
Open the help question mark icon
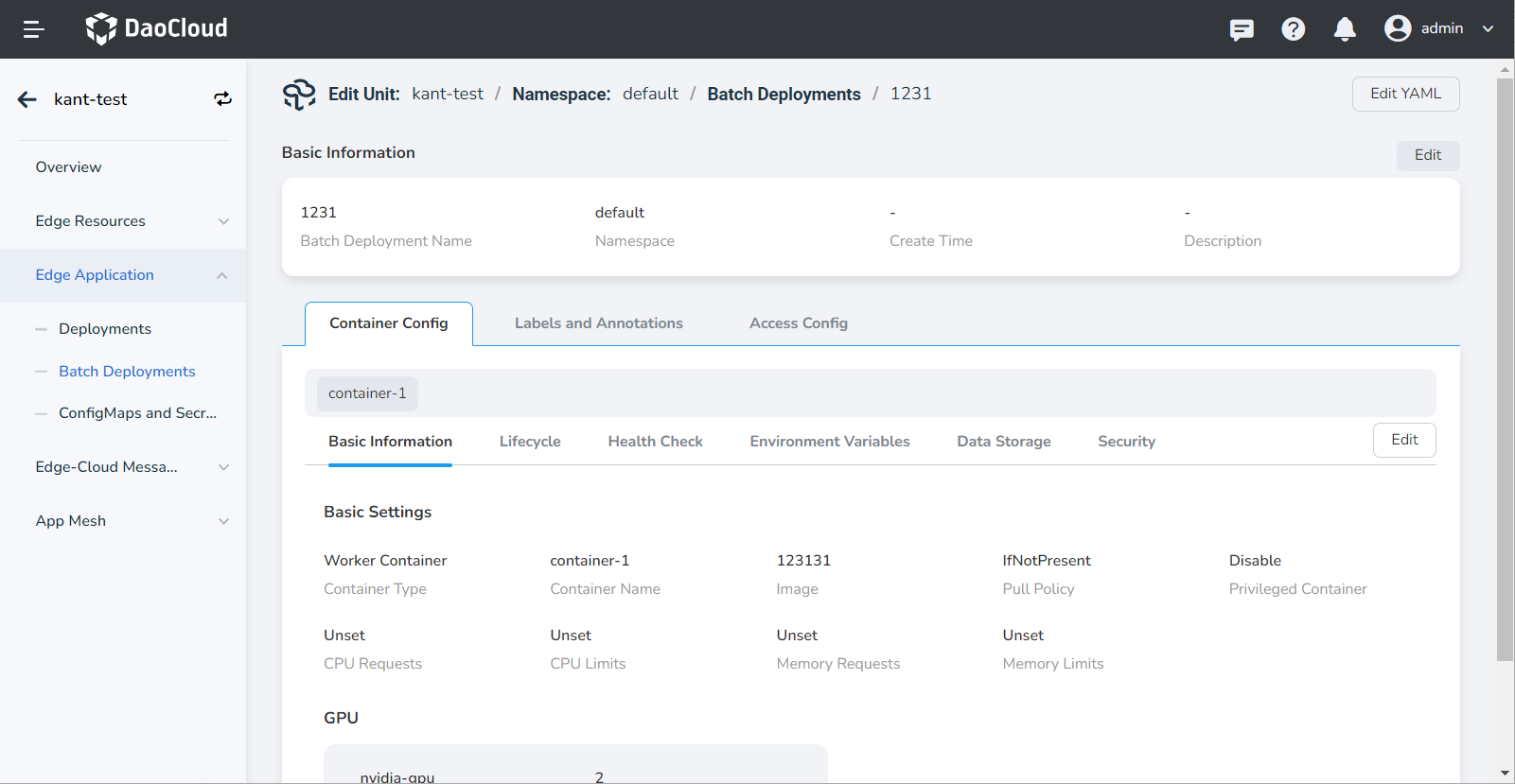[1293, 29]
